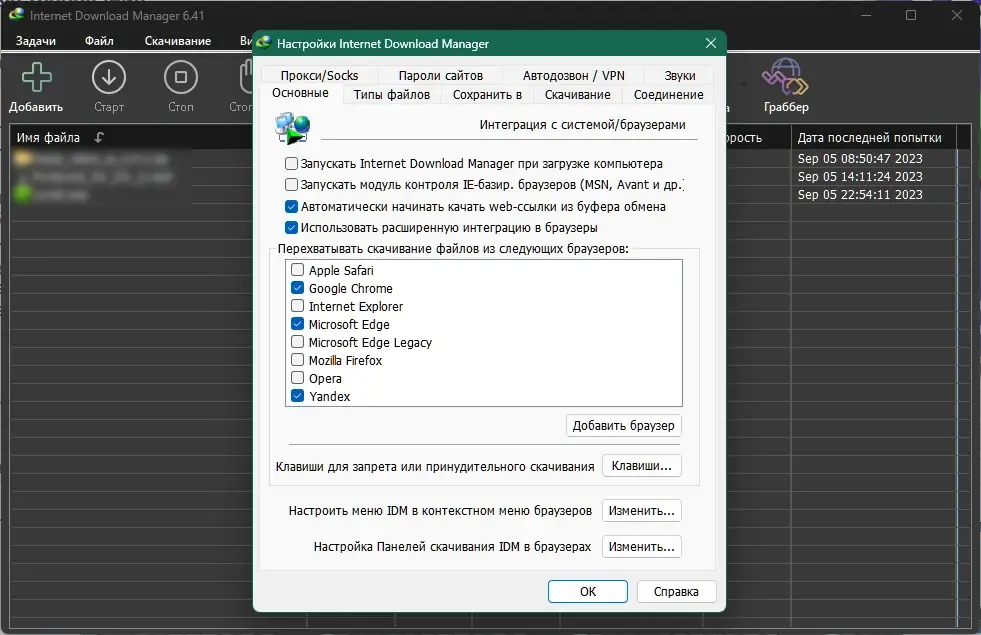Open the Скачивание menu in menu bar
Image resolution: width=981 pixels, height=635 pixels.
[x=177, y=41]
